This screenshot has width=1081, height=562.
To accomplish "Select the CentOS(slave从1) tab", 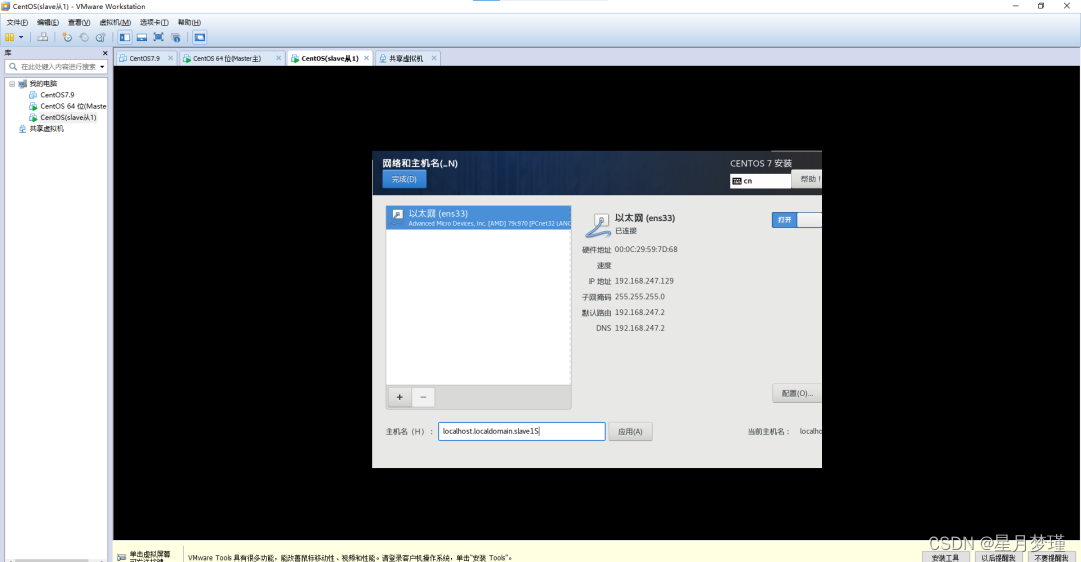I will (330, 59).
